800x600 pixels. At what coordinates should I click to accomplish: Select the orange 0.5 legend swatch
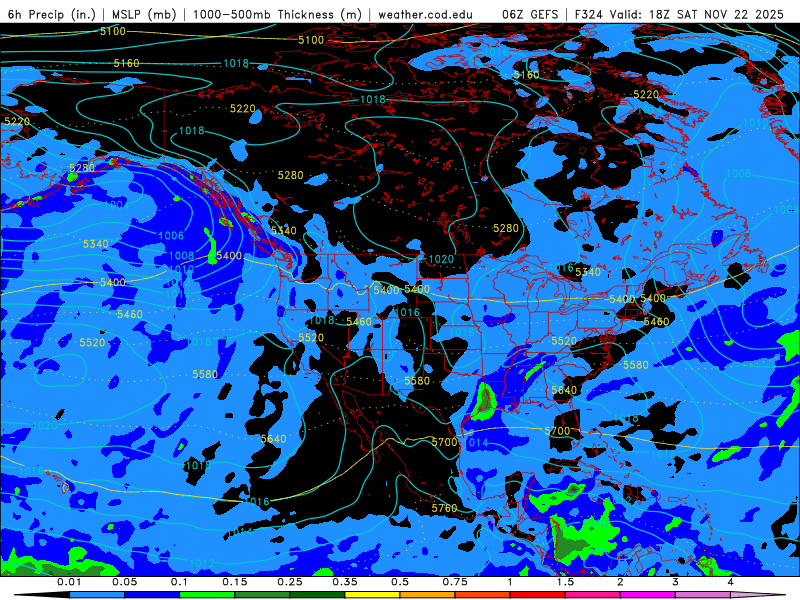coord(428,595)
